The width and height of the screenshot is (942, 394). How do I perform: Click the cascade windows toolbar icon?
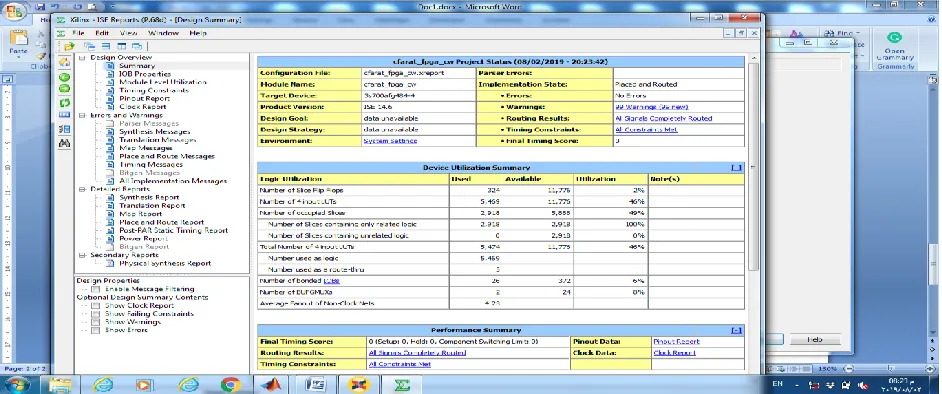[90, 46]
